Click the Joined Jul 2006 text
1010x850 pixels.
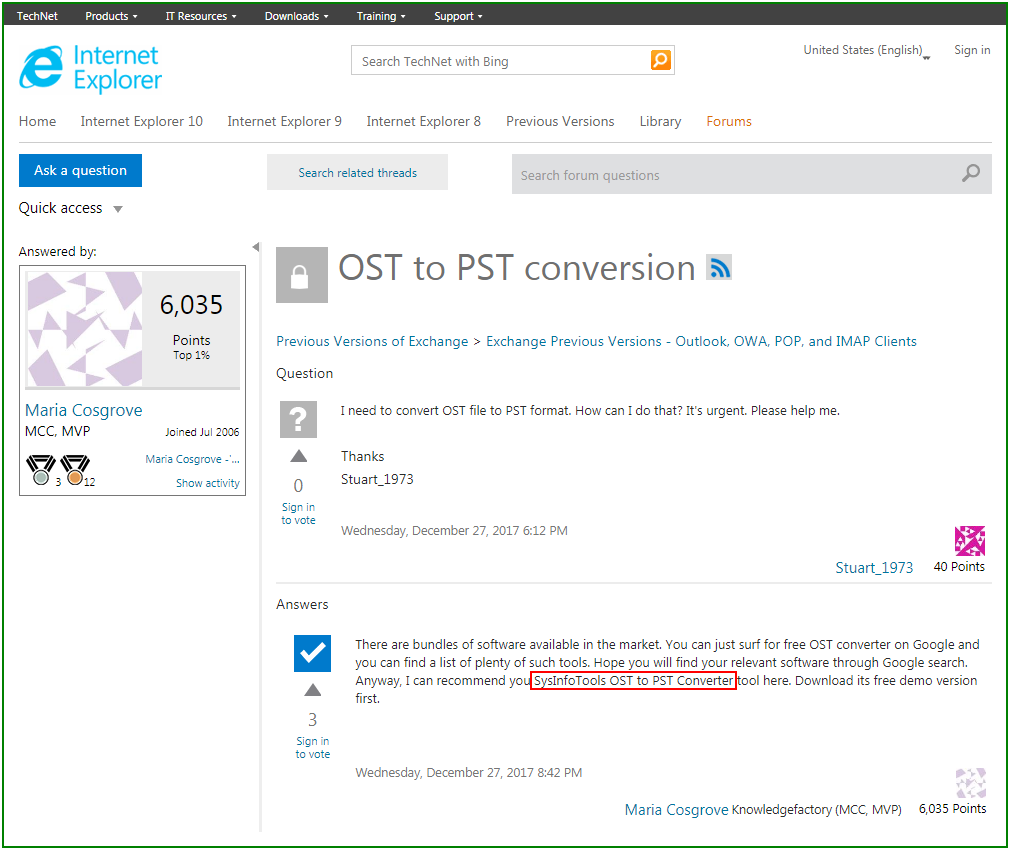click(202, 432)
